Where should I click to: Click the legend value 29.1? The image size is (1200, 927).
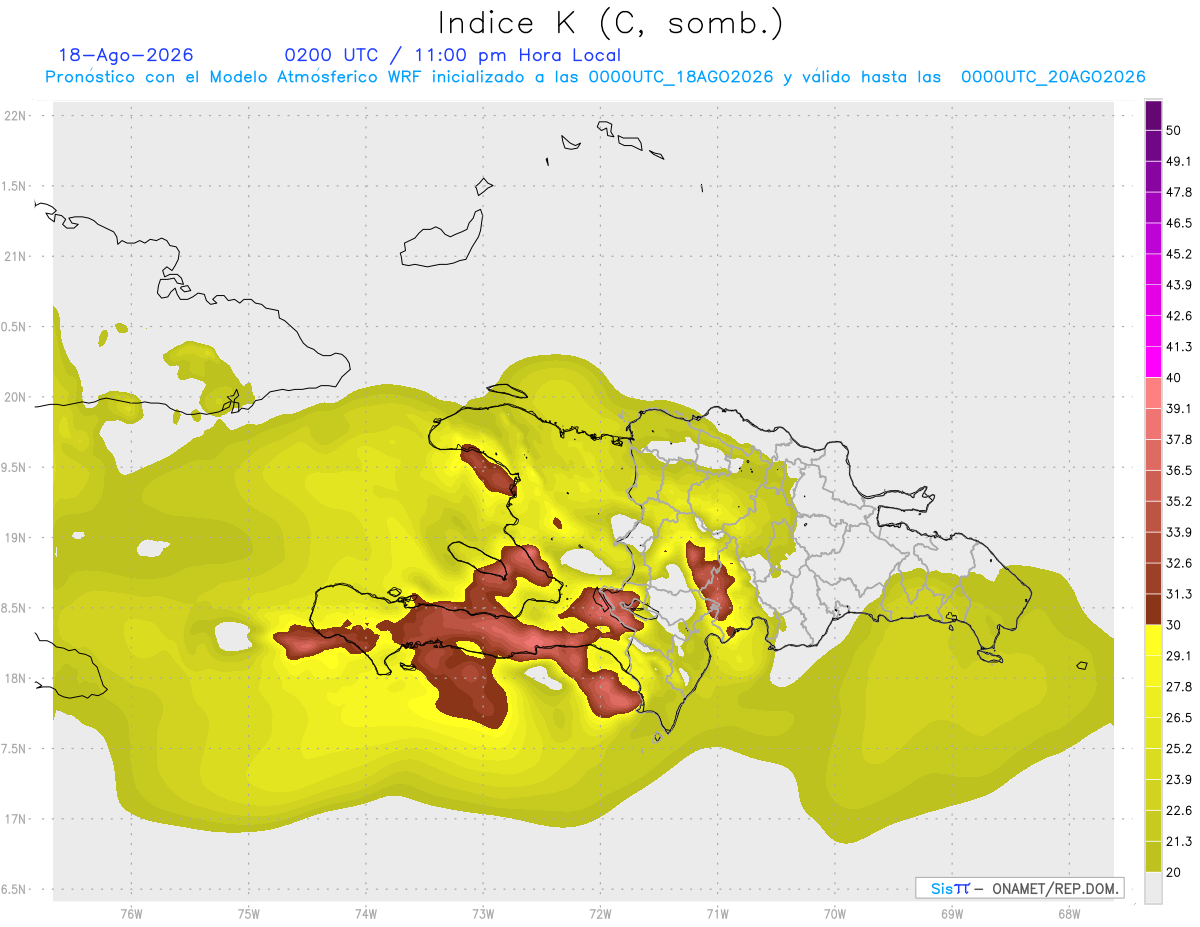coord(1178,656)
